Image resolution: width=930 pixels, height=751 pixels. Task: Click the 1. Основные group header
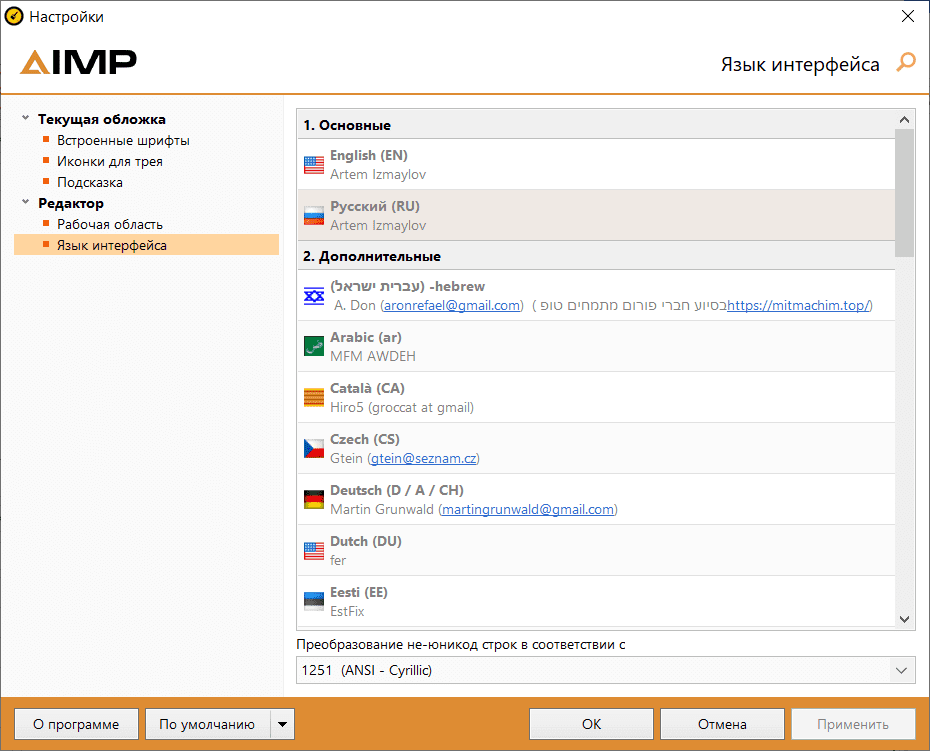tap(596, 125)
